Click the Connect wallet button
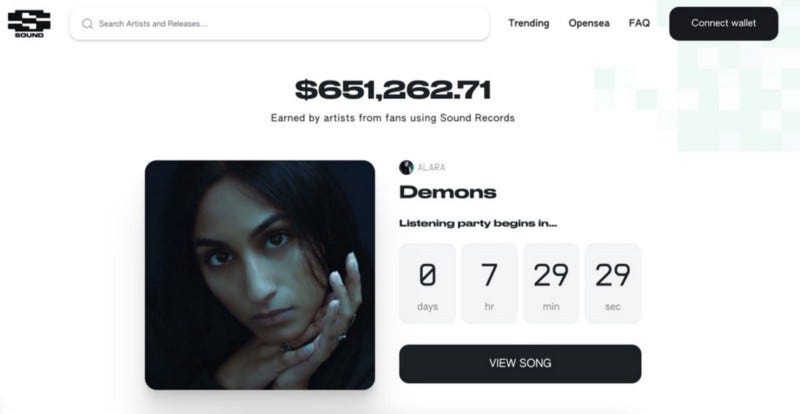Image resolution: width=800 pixels, height=414 pixels. coord(723,23)
